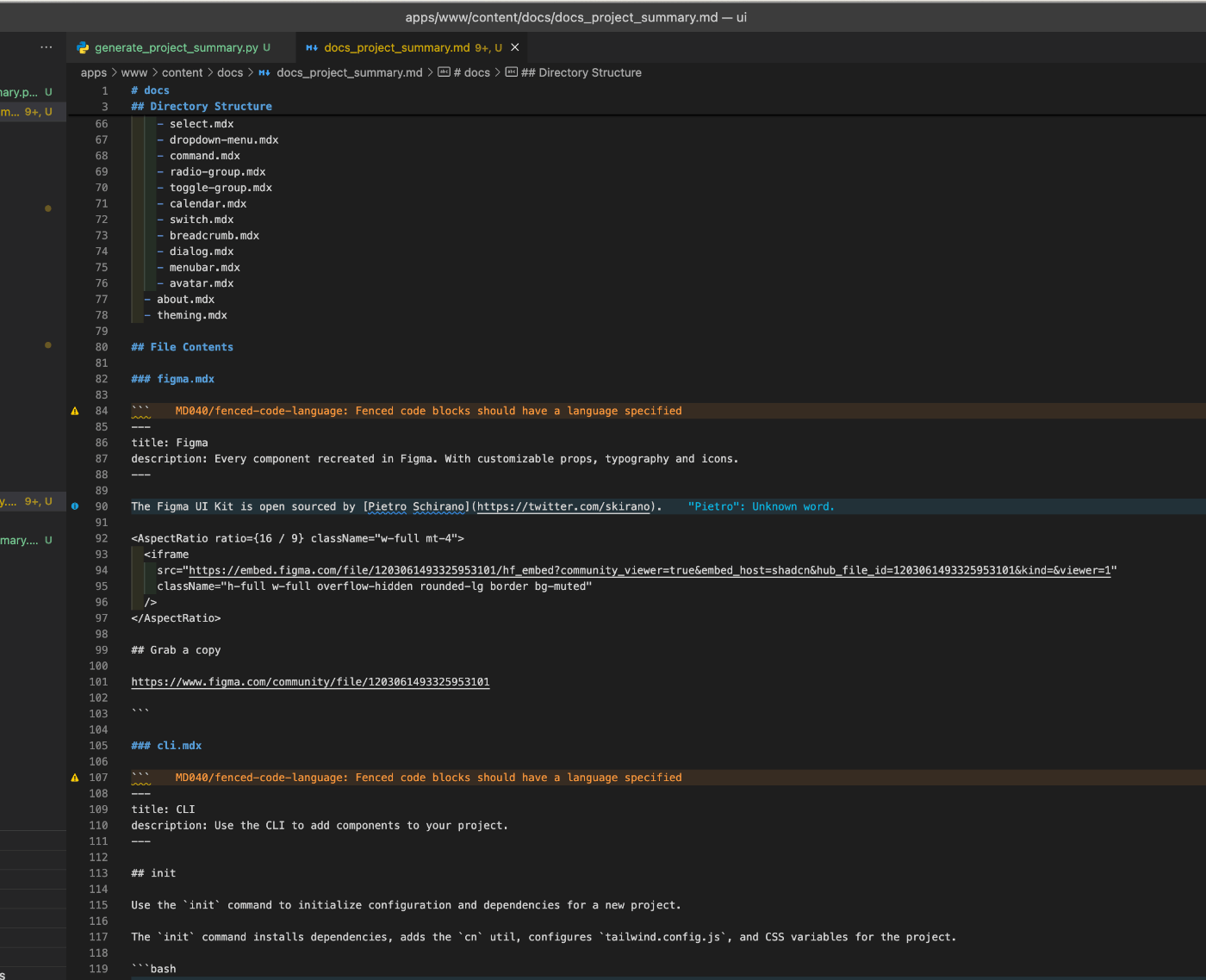Select the sidebar file 'y... 9+, U'
The width and height of the screenshot is (1206, 980).
click(33, 501)
